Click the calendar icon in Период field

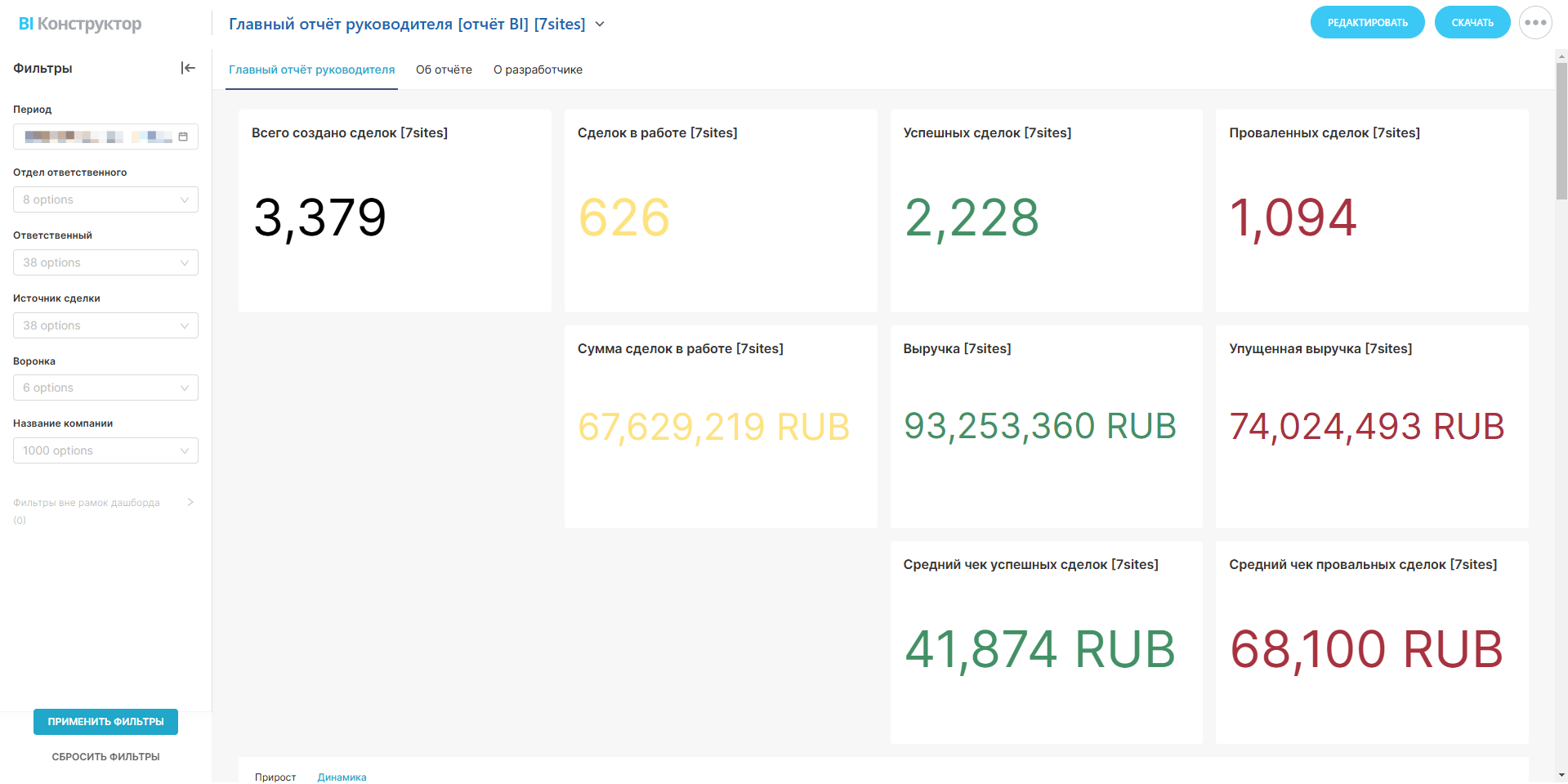(x=183, y=137)
